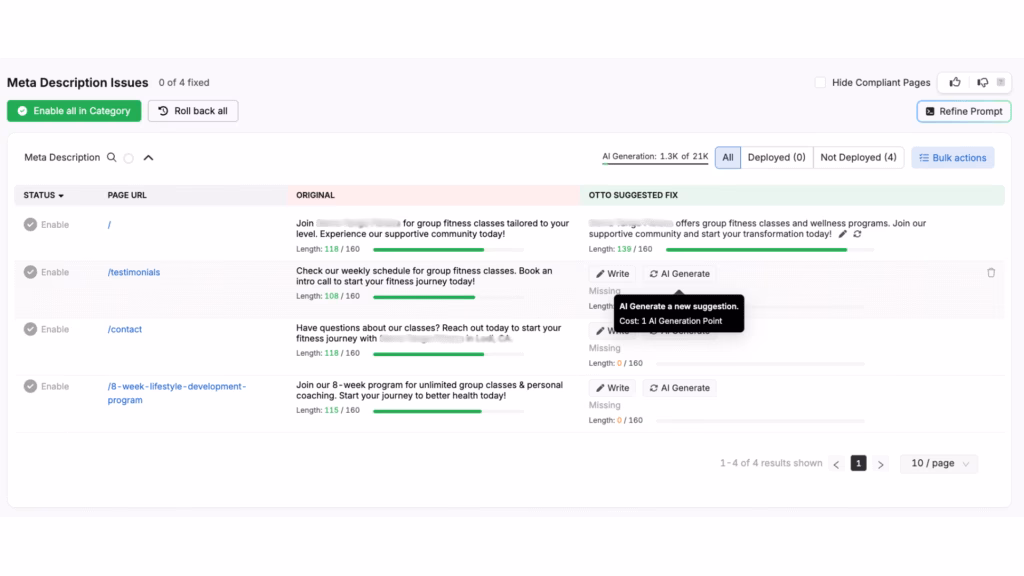
Task: Click the trash icon on the testimonials row
Action: 991,272
